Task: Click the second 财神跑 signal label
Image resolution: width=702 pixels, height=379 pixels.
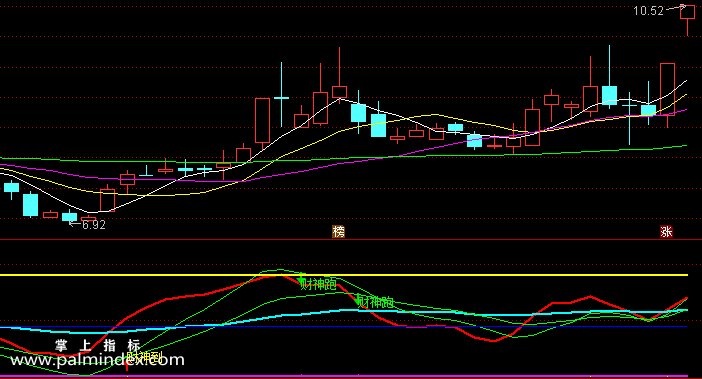Action: tap(375, 302)
